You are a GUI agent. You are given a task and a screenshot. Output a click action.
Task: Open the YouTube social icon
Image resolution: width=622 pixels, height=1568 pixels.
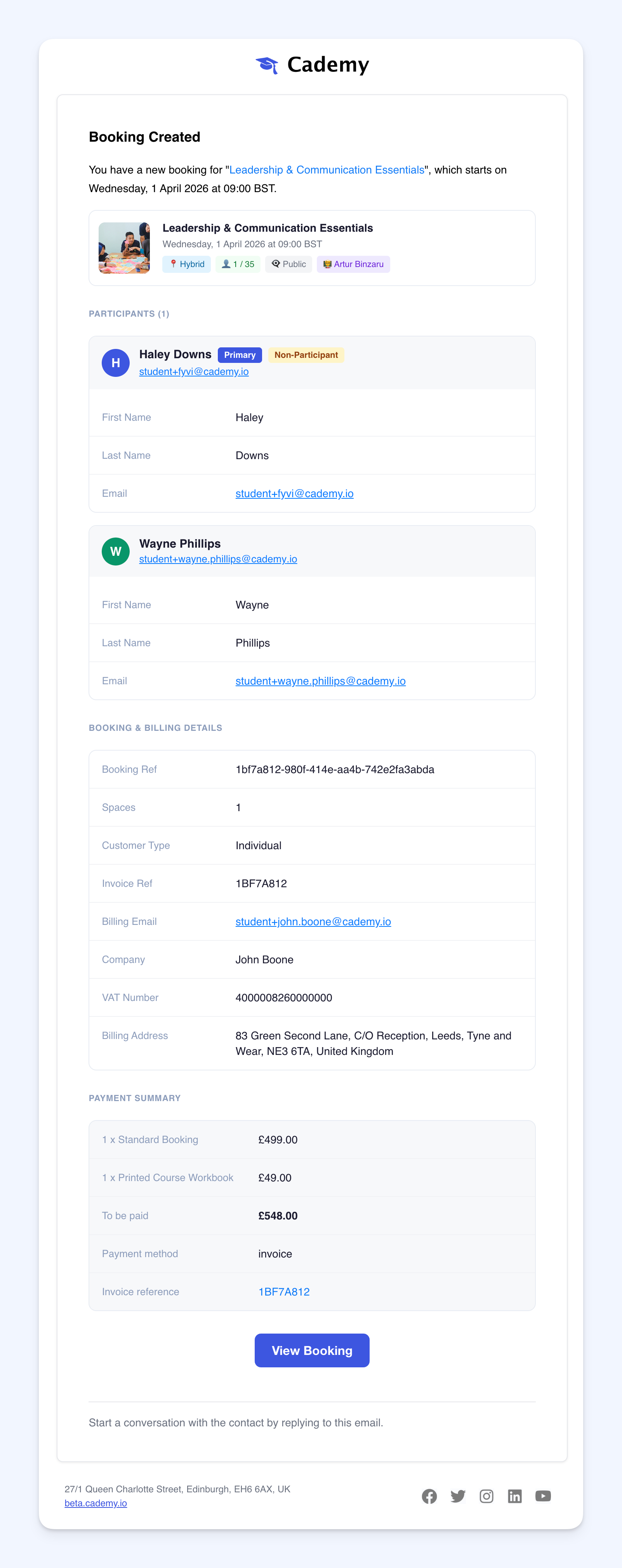[x=543, y=1496]
